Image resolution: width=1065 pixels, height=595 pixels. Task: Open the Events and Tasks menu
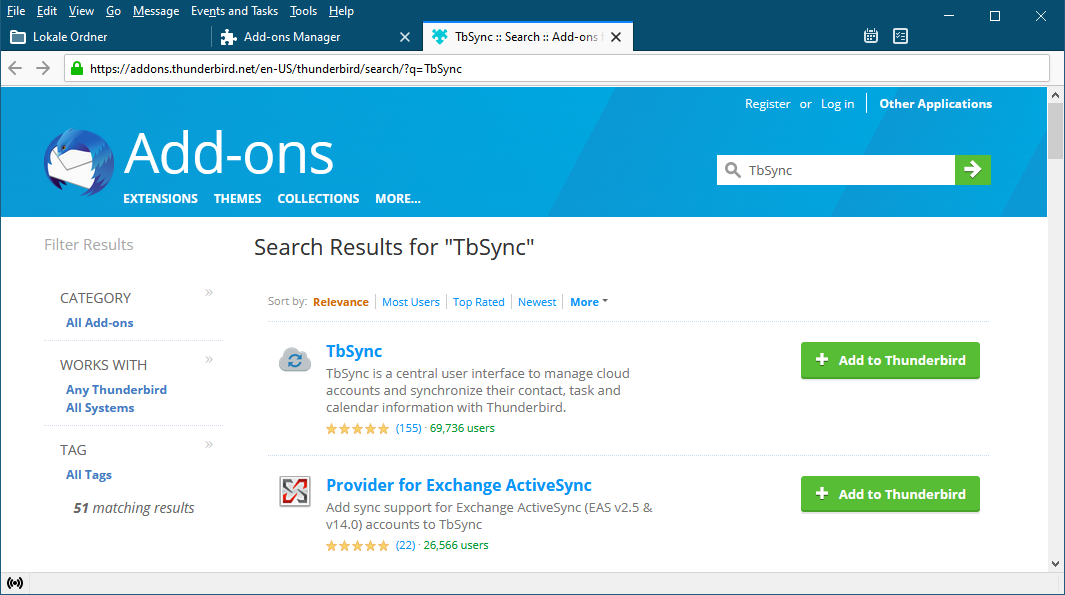234,11
